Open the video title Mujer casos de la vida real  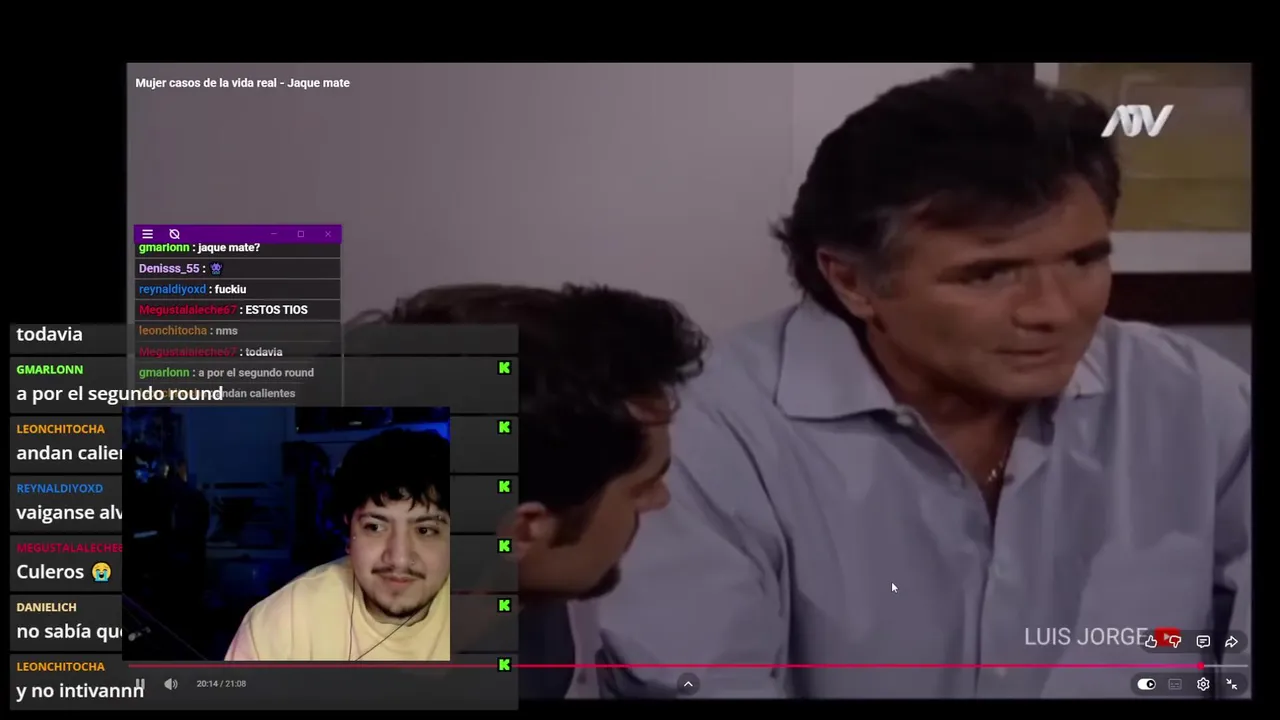click(243, 83)
